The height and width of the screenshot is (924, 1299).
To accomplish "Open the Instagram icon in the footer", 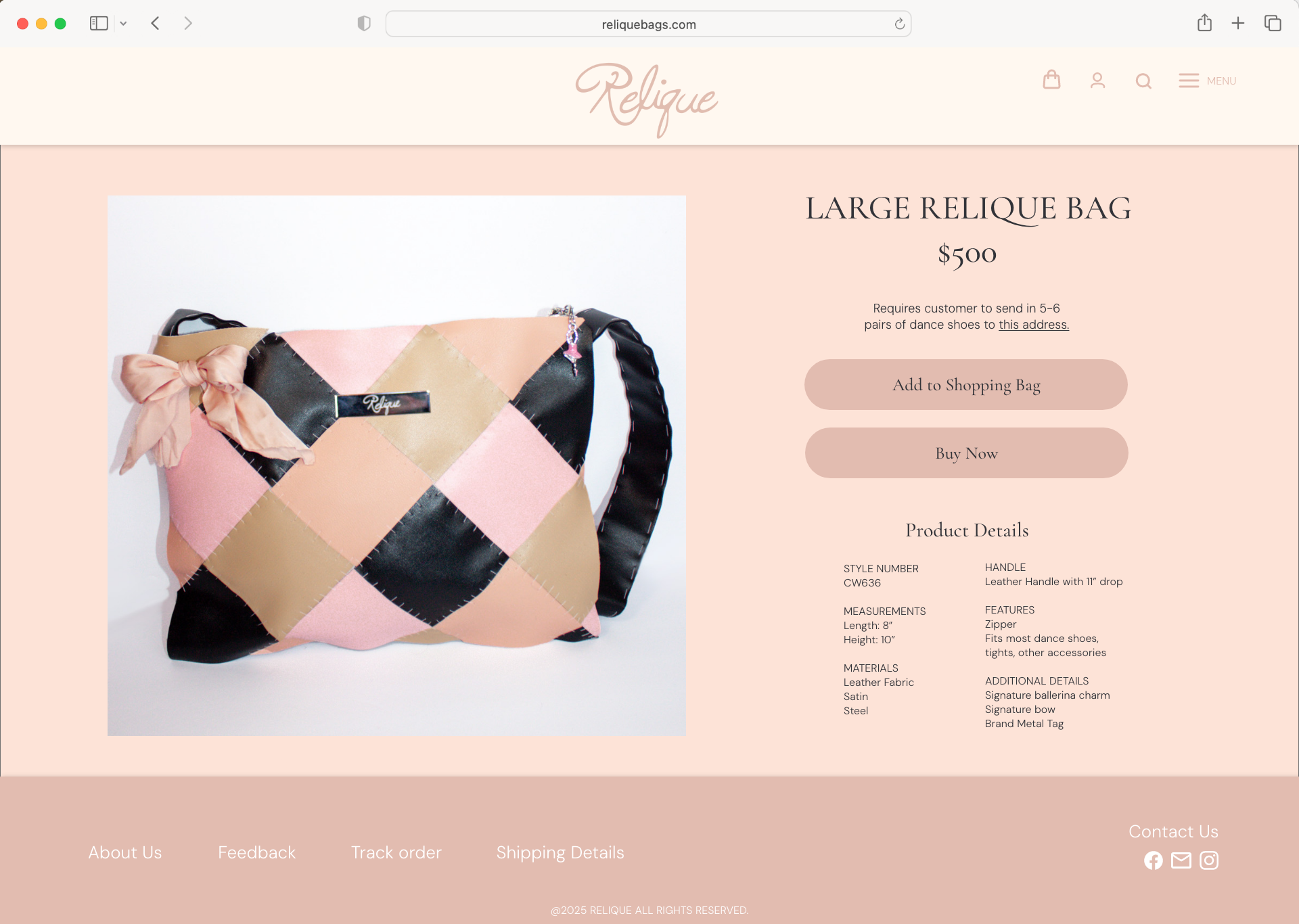I will click(x=1209, y=860).
